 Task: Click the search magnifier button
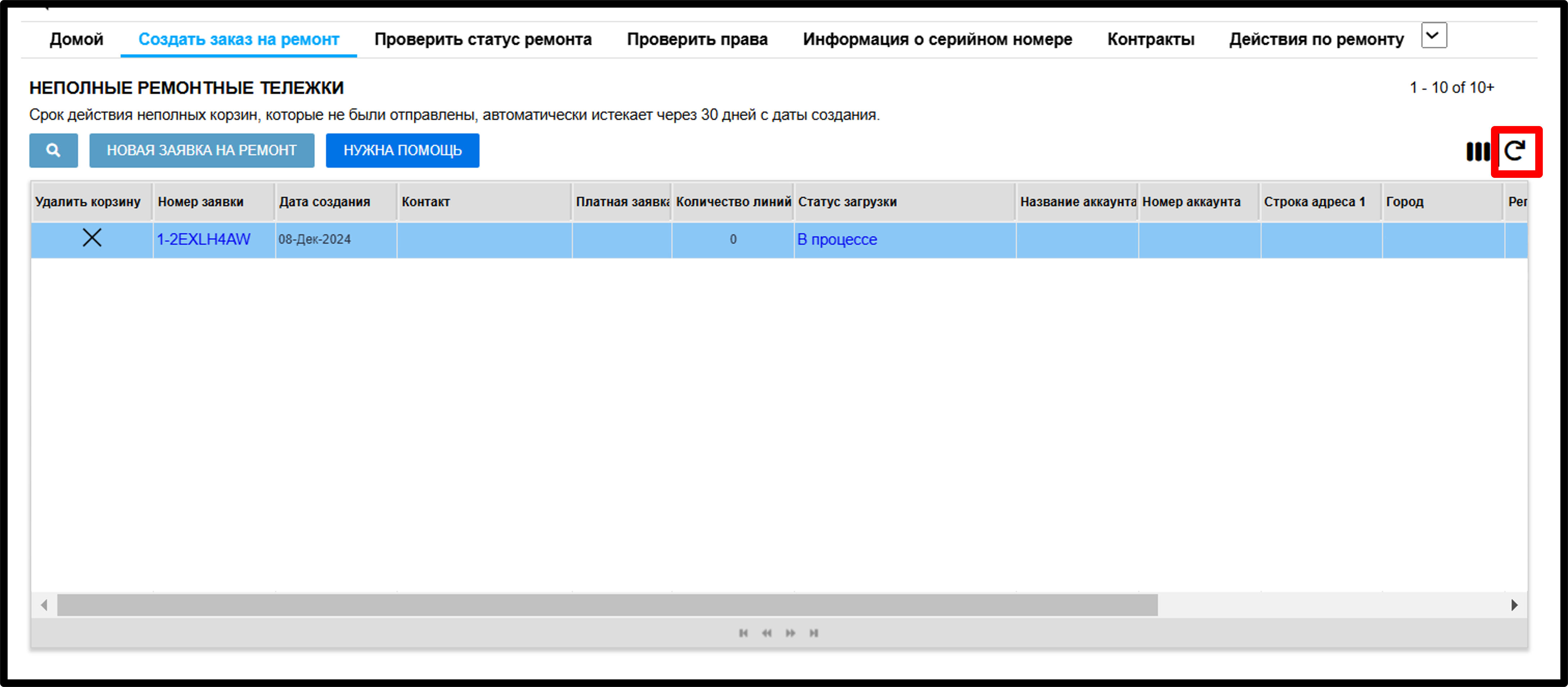tap(54, 151)
